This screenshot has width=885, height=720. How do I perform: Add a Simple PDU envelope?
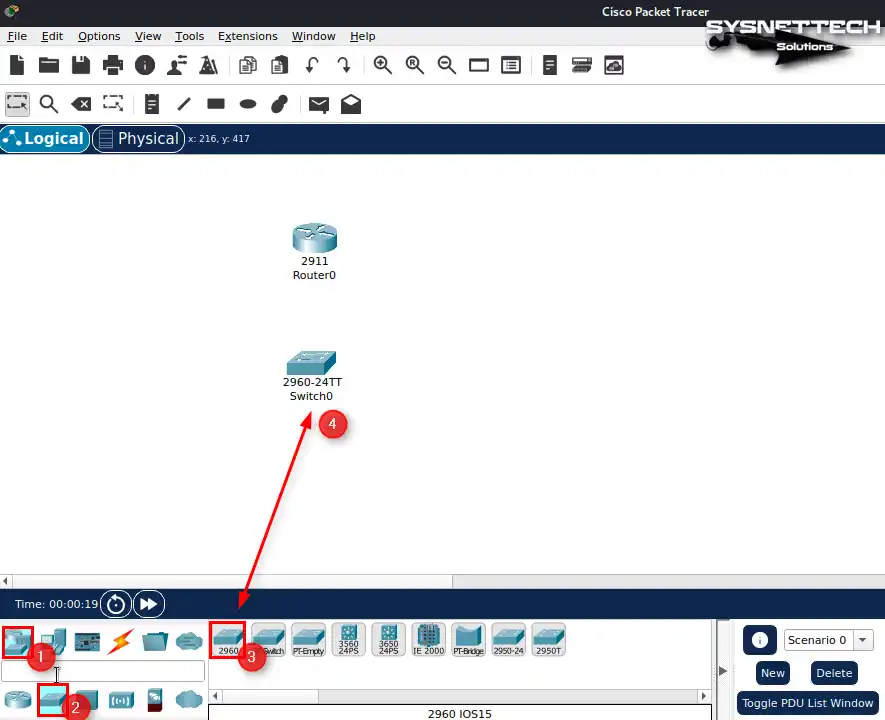319,105
